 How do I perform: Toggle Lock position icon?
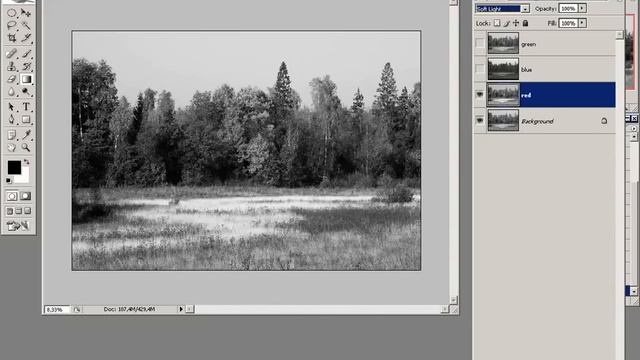click(516, 23)
